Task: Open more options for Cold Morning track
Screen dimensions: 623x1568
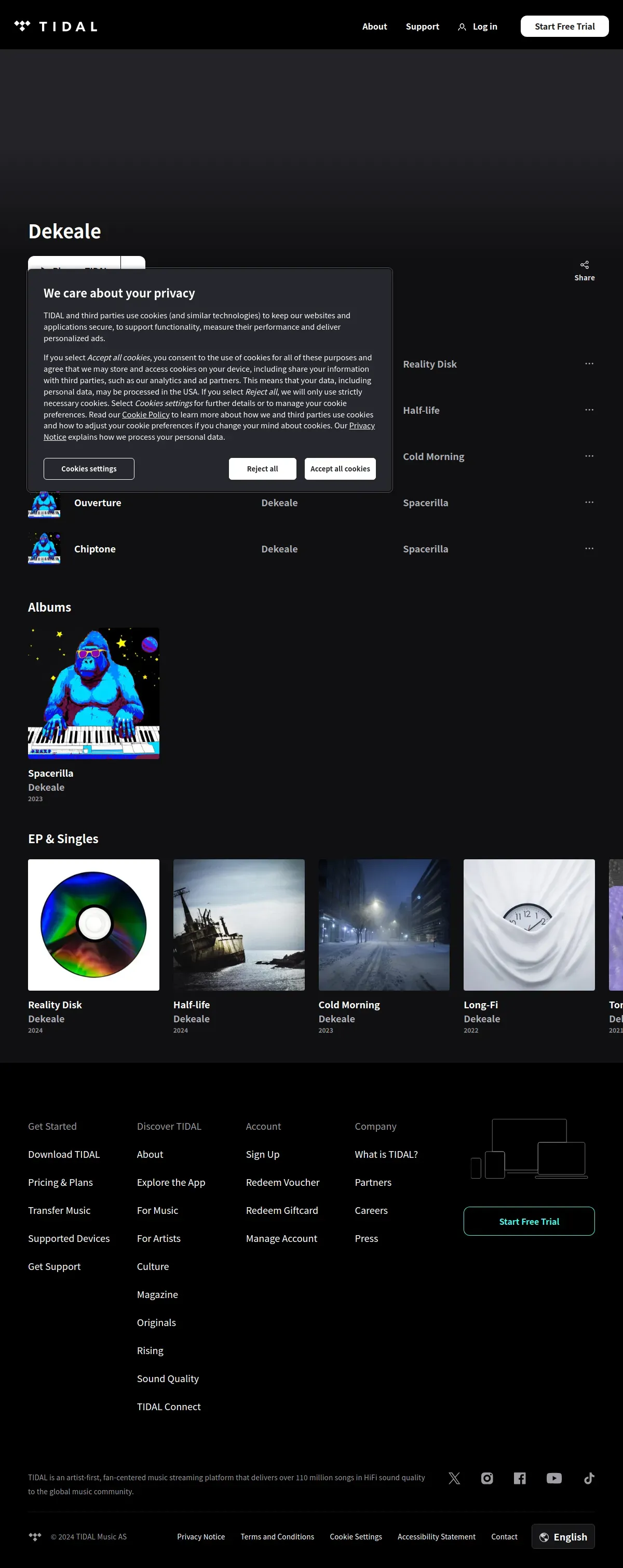Action: 589,456
